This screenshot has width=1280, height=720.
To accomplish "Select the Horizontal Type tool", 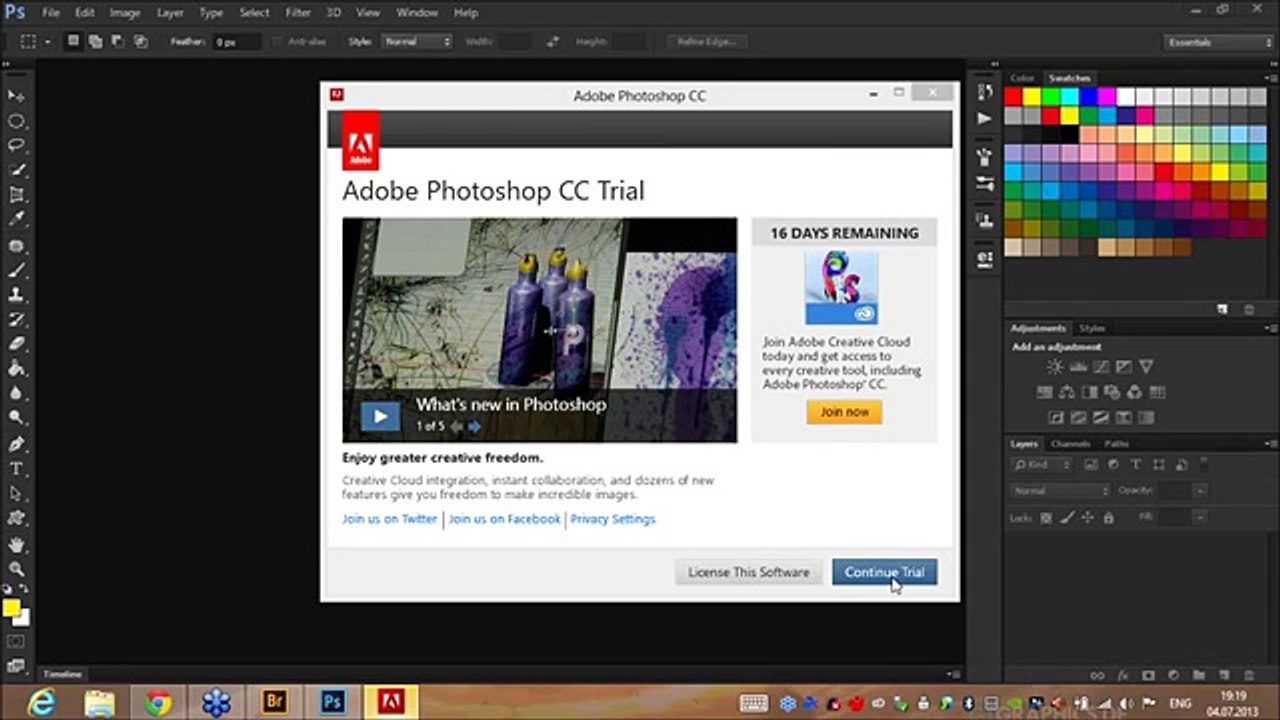I will click(17, 469).
